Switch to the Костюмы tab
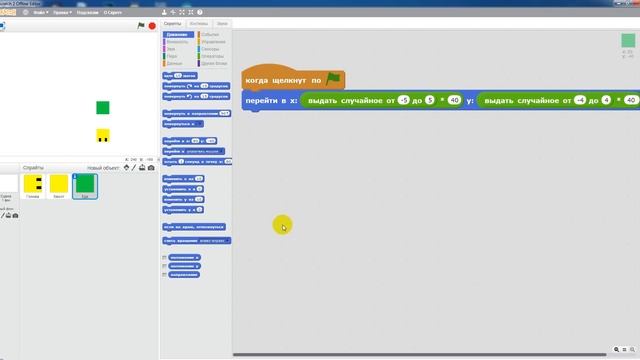640x360 pixels. coord(199,24)
